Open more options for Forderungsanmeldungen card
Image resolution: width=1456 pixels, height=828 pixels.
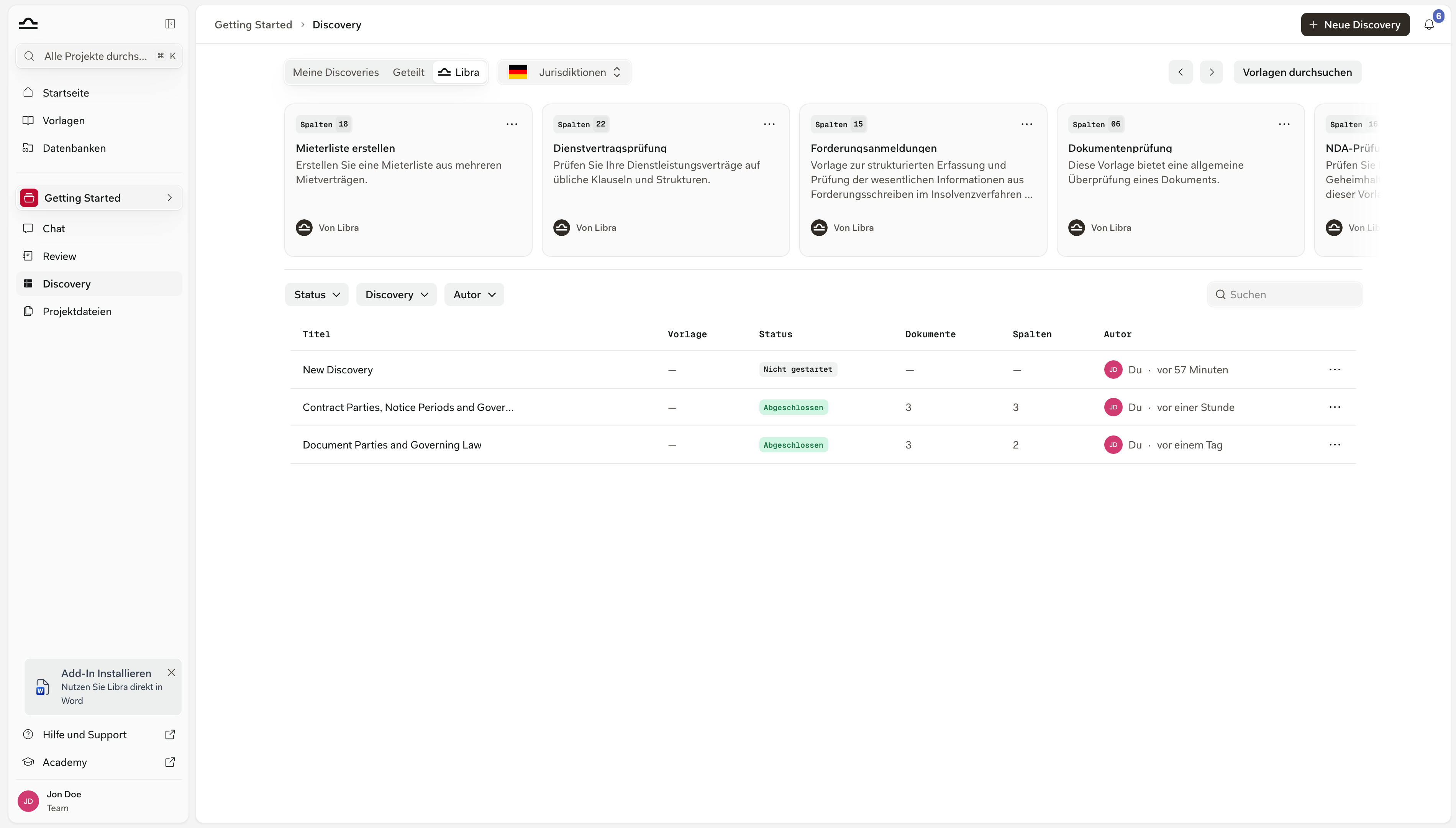[x=1026, y=124]
